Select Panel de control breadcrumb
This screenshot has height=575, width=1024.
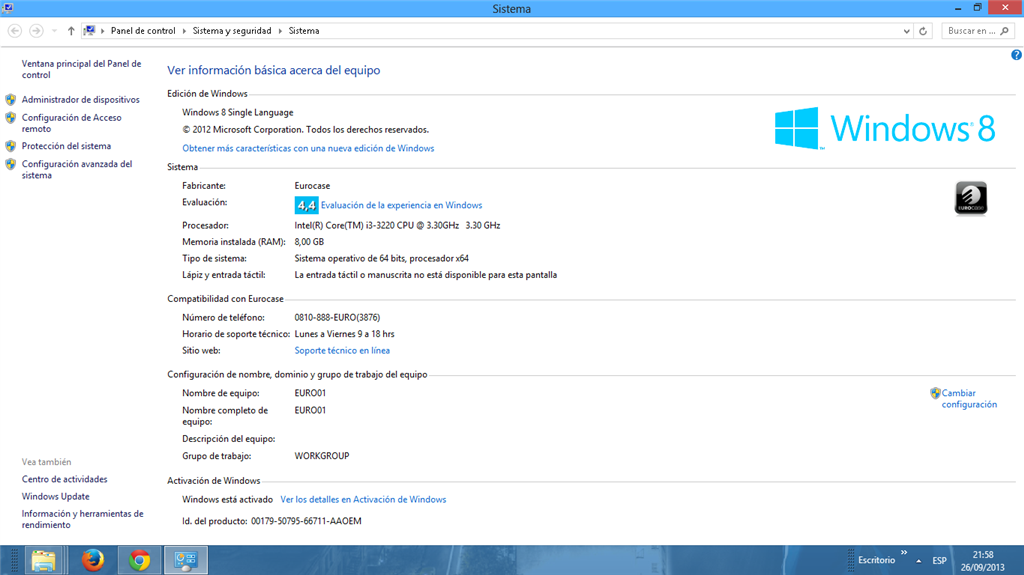143,31
